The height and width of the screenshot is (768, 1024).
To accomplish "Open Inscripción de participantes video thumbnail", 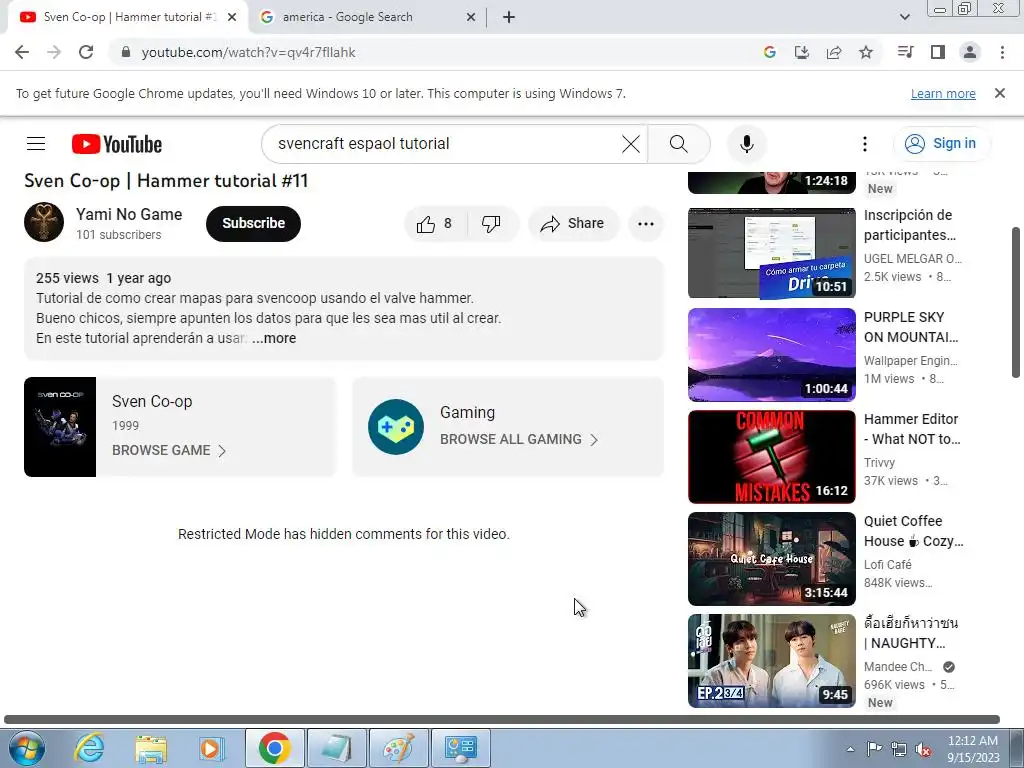I will (771, 253).
